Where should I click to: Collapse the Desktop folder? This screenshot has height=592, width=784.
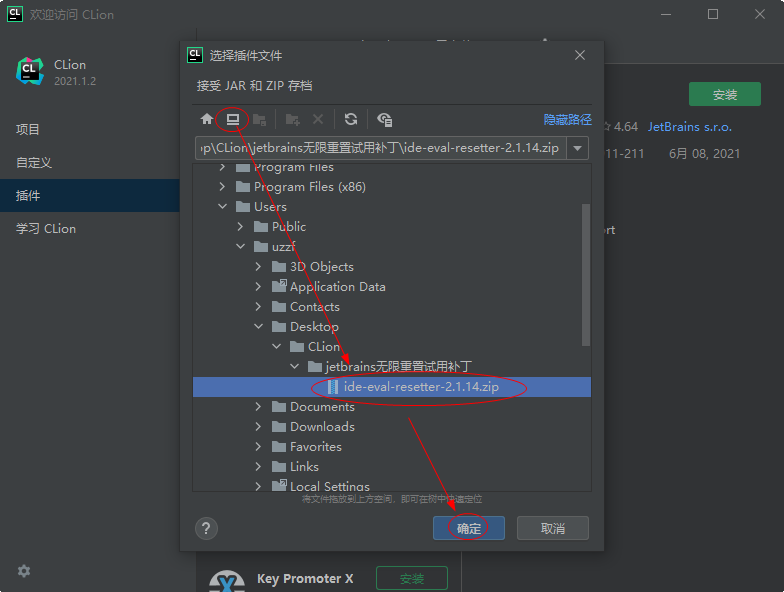coord(259,327)
